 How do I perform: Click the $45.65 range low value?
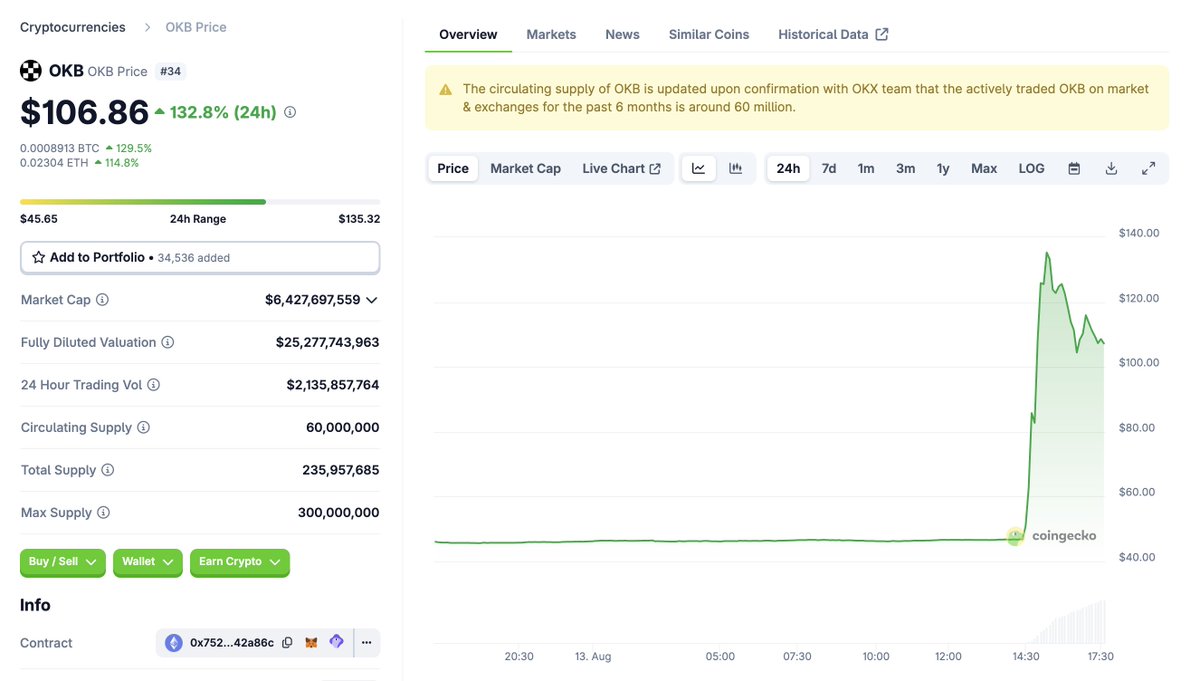click(39, 219)
